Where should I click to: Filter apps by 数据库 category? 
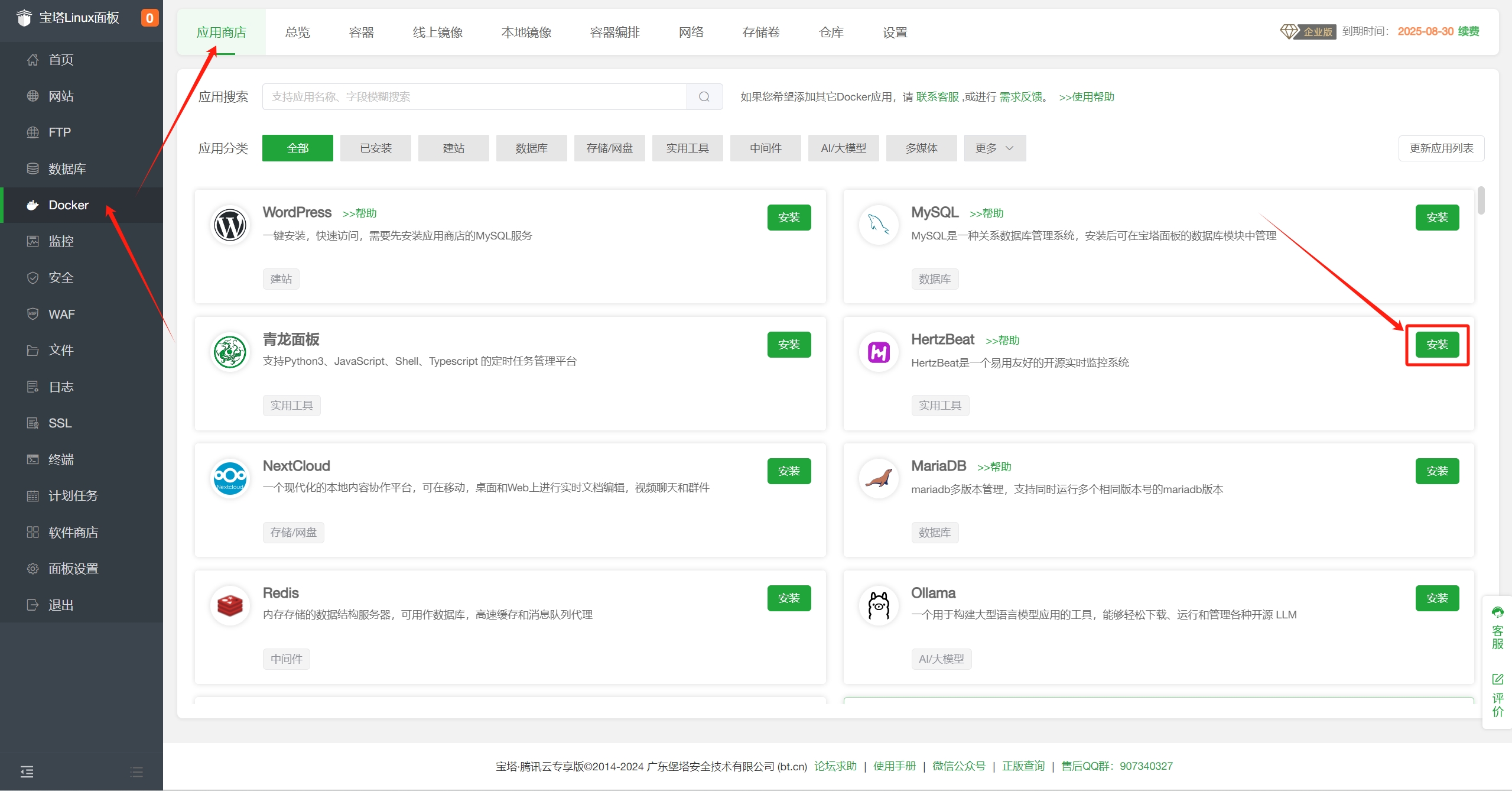point(531,148)
